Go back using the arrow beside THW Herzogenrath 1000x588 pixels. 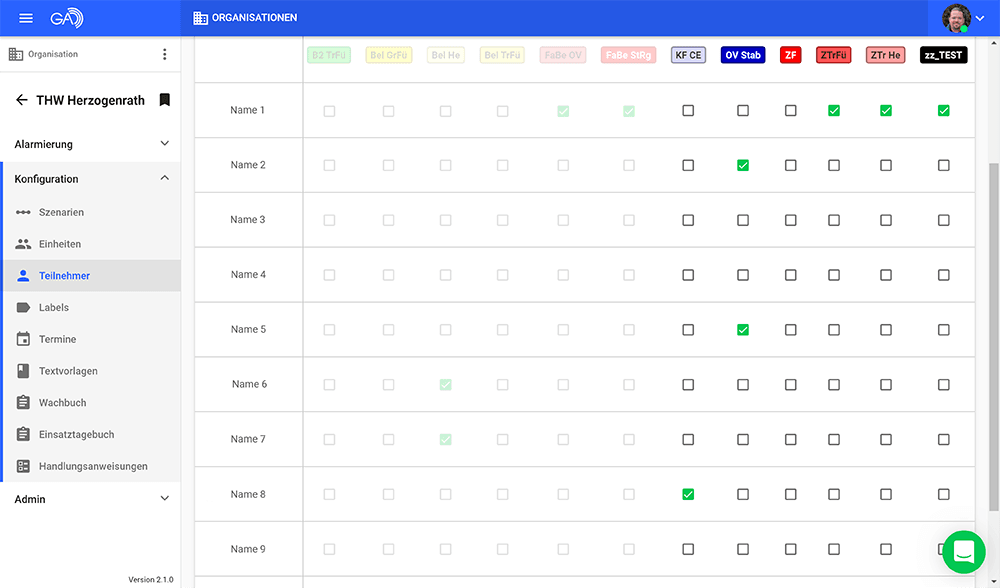click(22, 99)
